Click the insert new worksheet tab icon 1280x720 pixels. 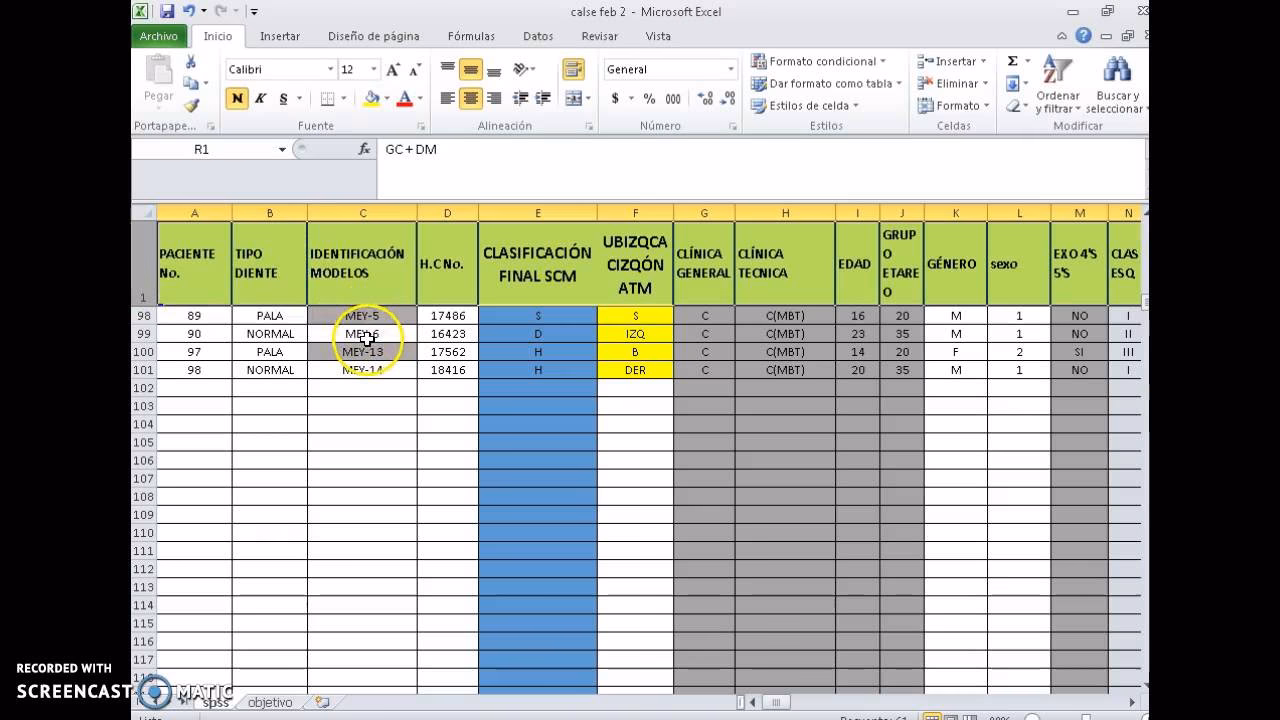tap(322, 702)
